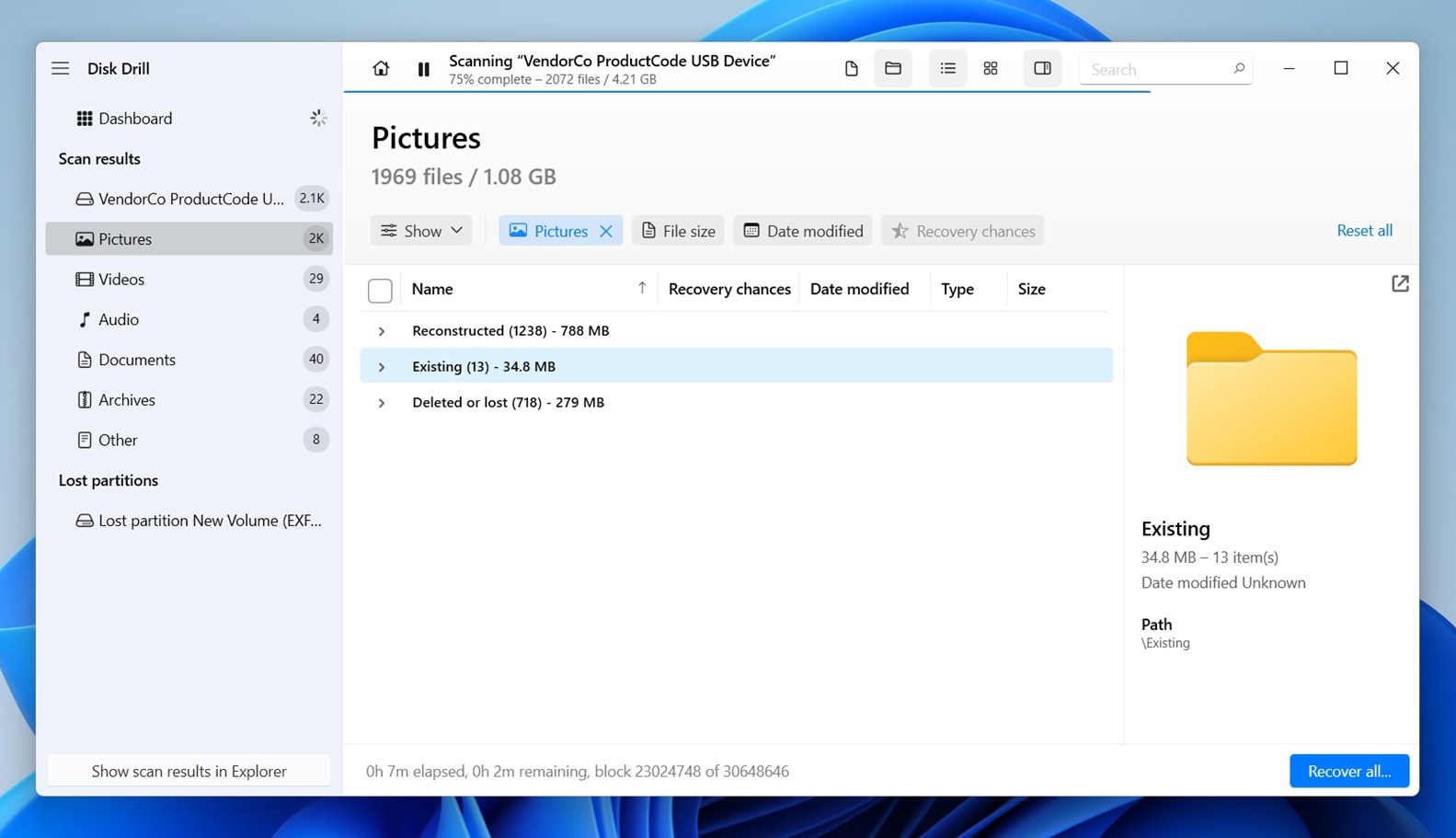Open preview in external window icon
The image size is (1456, 838).
tap(1399, 284)
